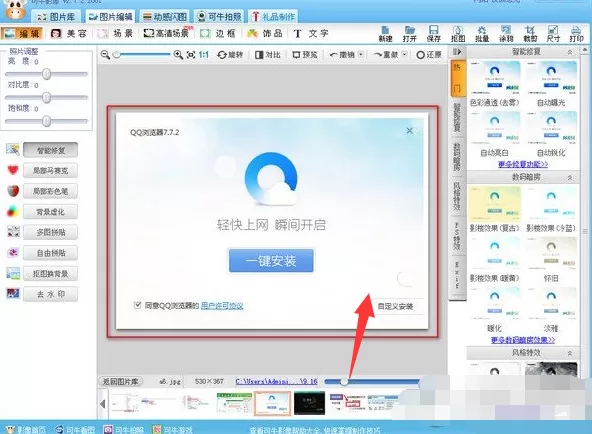The image size is (592, 434).
Task: Apply the 怀旧 effect thumbnail
Action: (x=551, y=254)
